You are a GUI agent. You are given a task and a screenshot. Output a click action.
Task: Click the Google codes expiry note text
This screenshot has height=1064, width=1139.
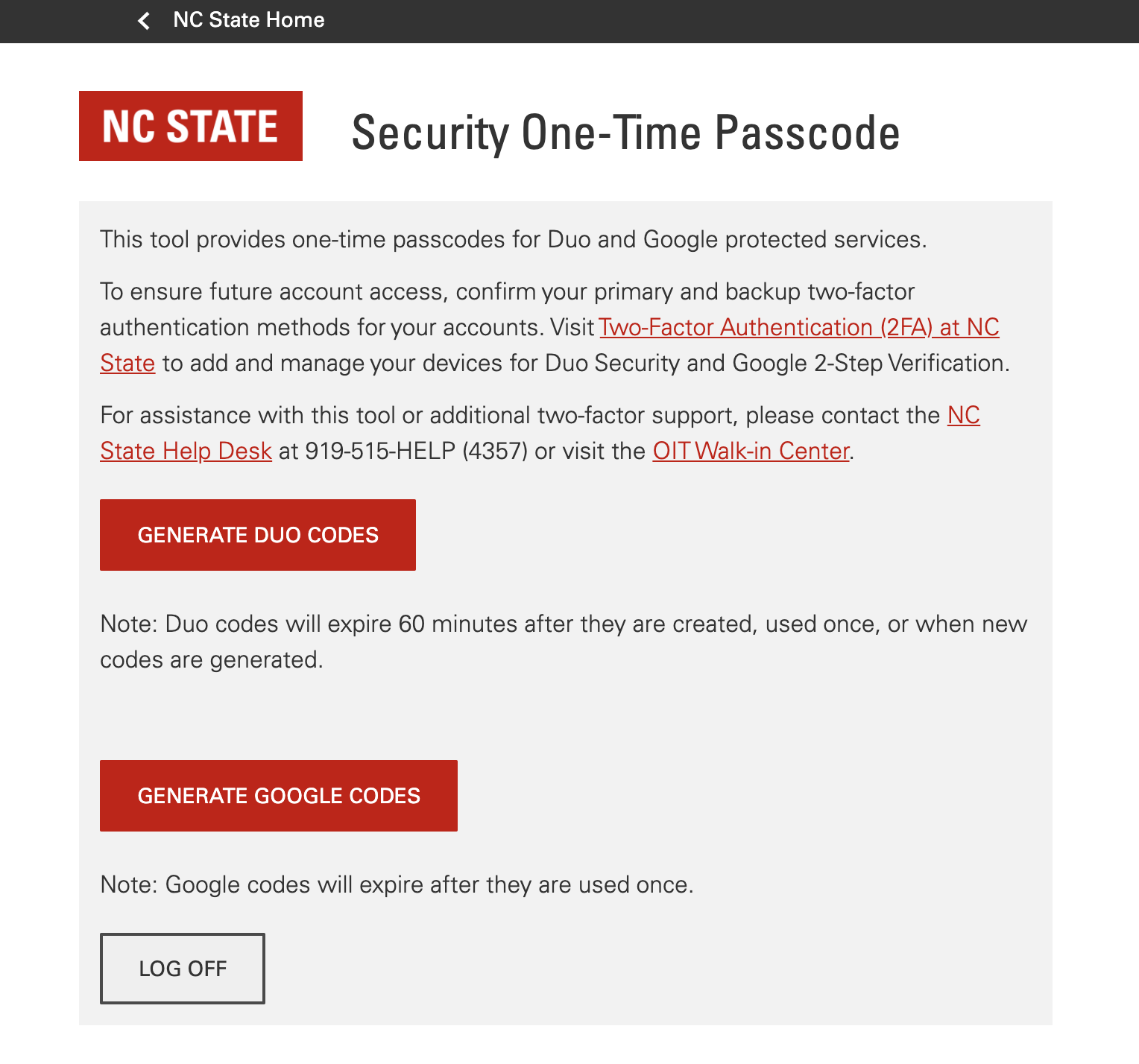397,885
